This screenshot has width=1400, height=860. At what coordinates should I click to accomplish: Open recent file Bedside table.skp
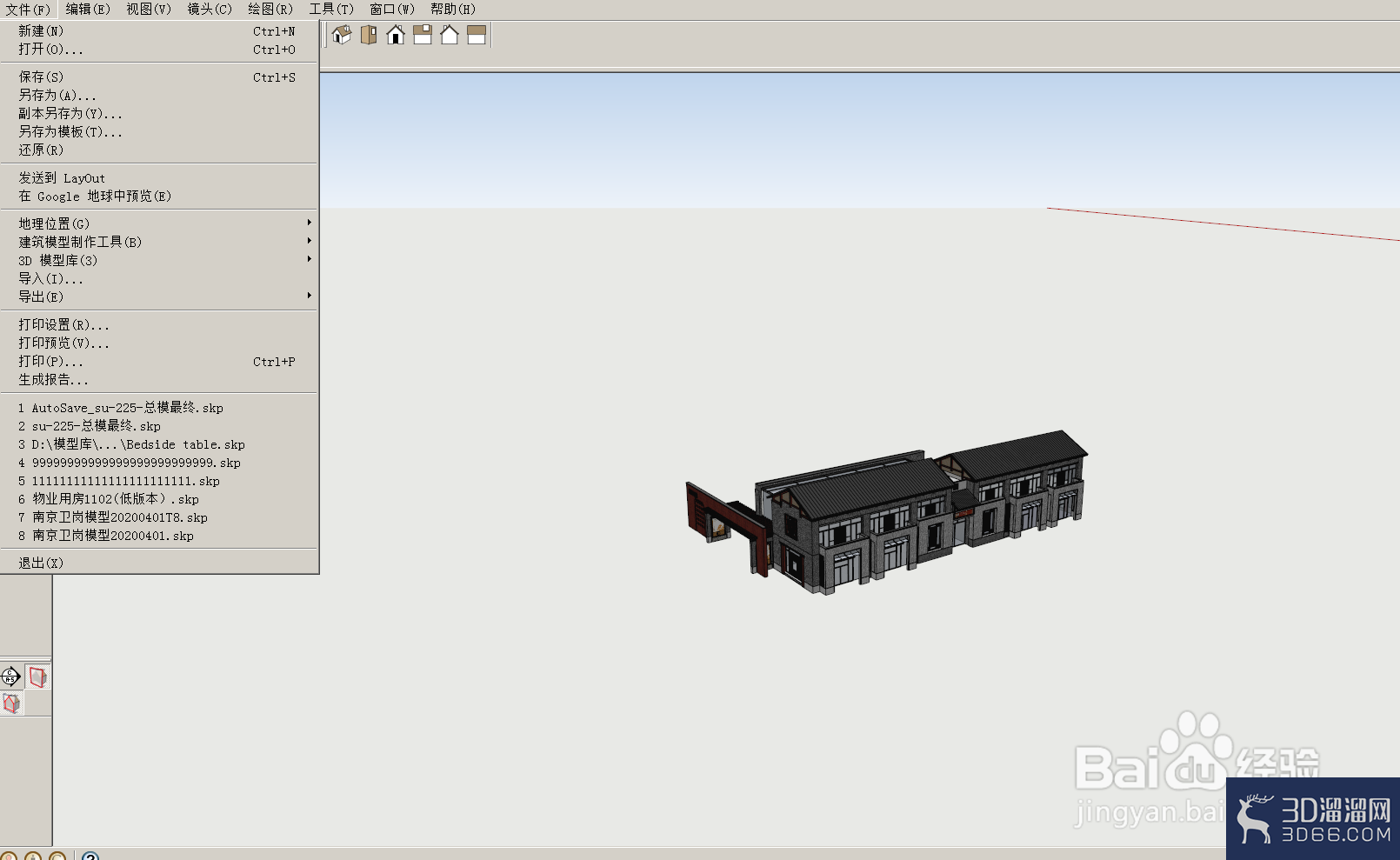point(159,444)
